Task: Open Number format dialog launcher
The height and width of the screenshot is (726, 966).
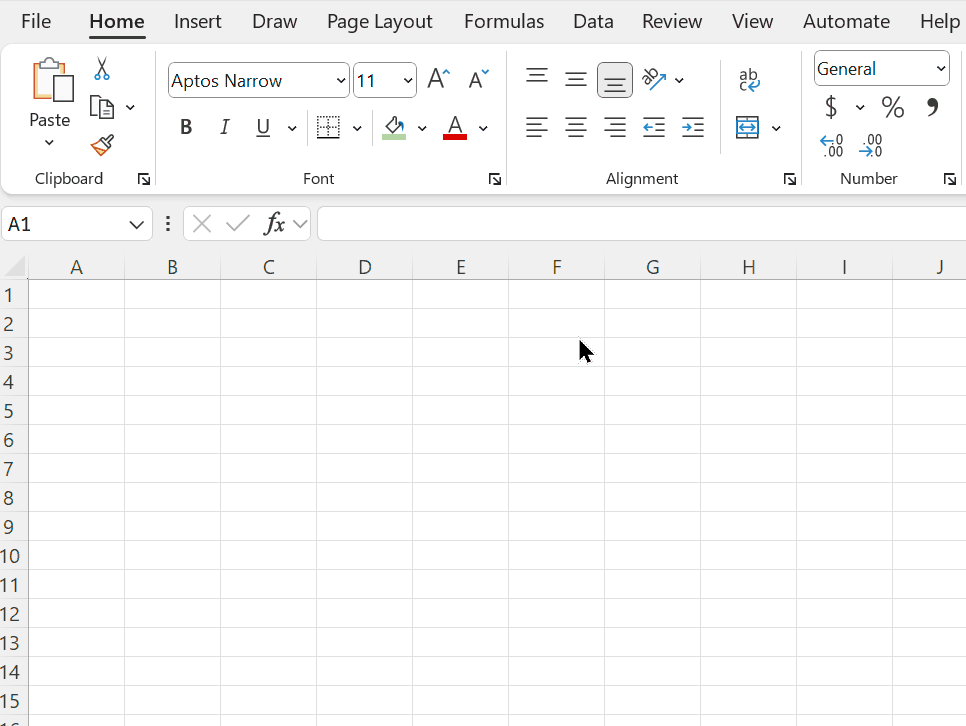Action: (949, 179)
